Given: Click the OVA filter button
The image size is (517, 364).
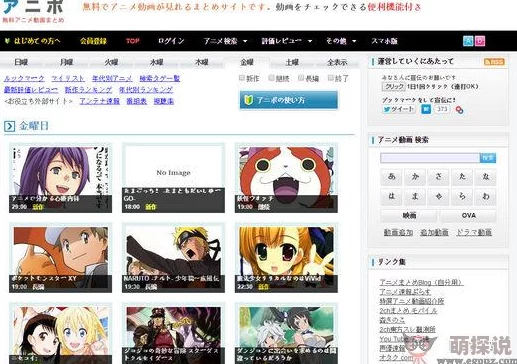Looking at the screenshot, I should [468, 216].
